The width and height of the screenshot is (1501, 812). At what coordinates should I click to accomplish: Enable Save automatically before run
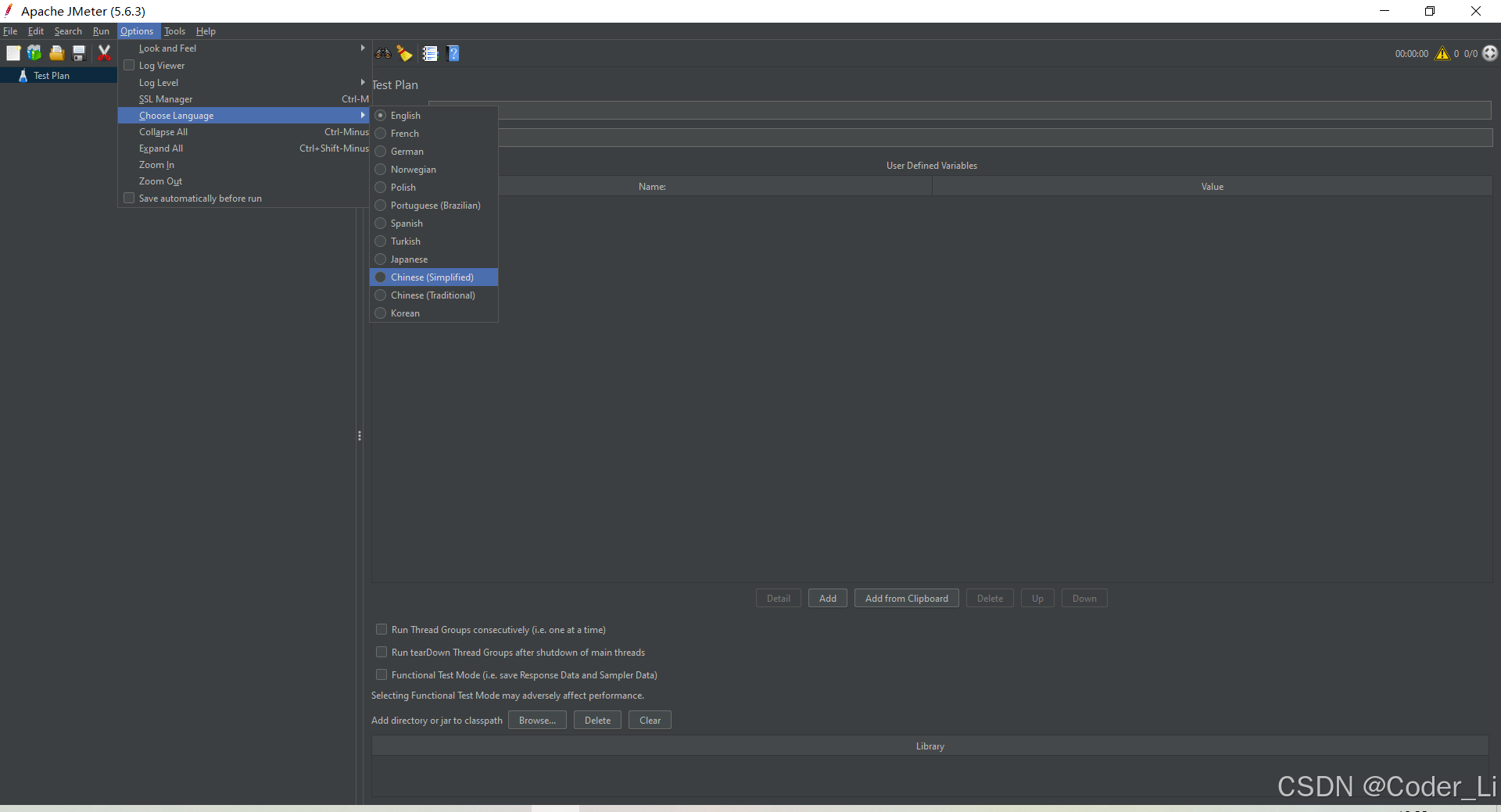point(130,199)
